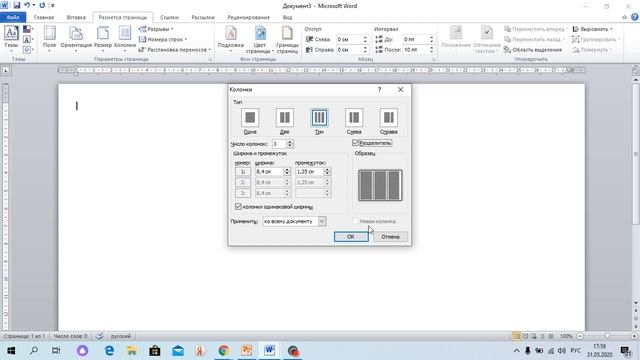This screenshot has width=640, height=360.
Task: Open the Themes gallery in ribbon
Action: (11, 38)
